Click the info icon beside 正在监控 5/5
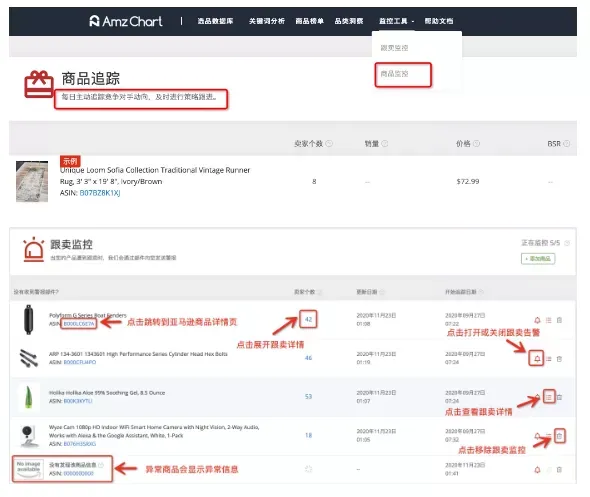The image size is (590, 497). click(567, 243)
